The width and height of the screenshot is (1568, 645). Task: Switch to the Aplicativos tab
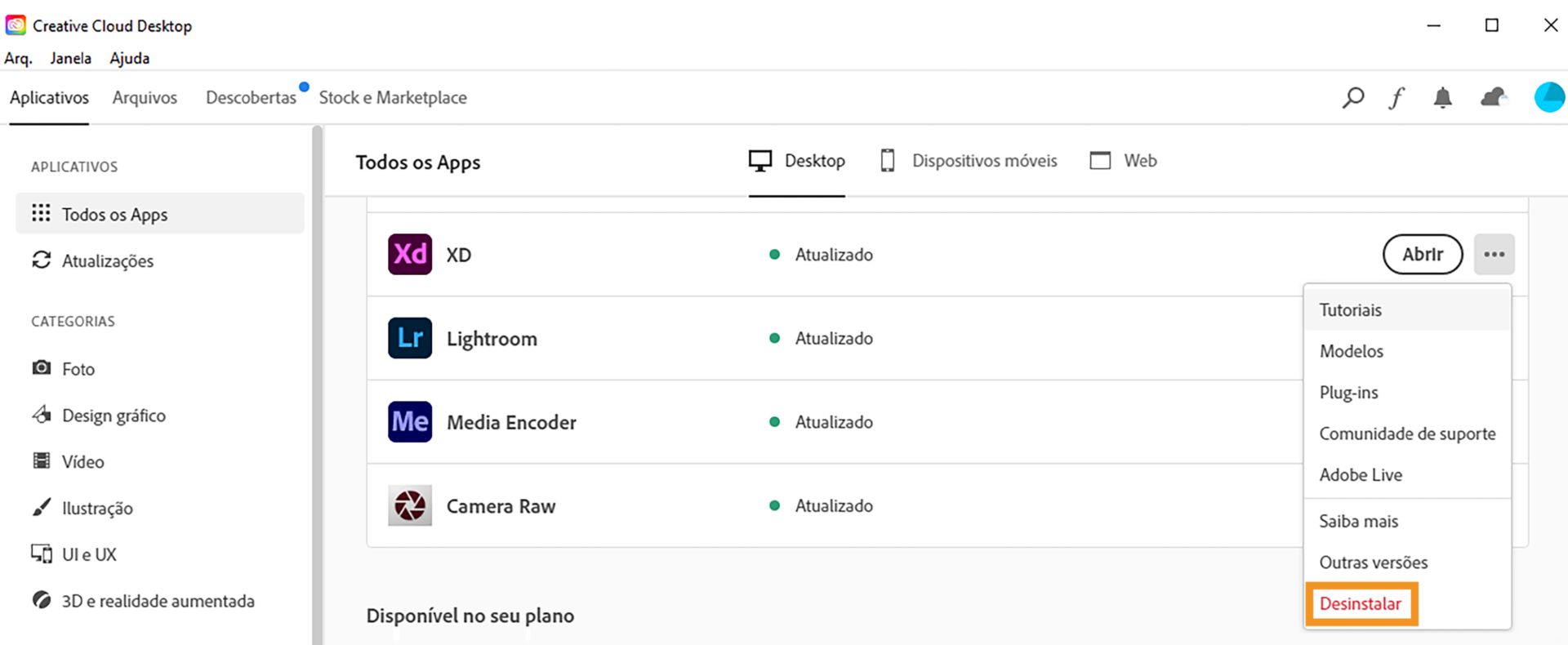coord(49,98)
